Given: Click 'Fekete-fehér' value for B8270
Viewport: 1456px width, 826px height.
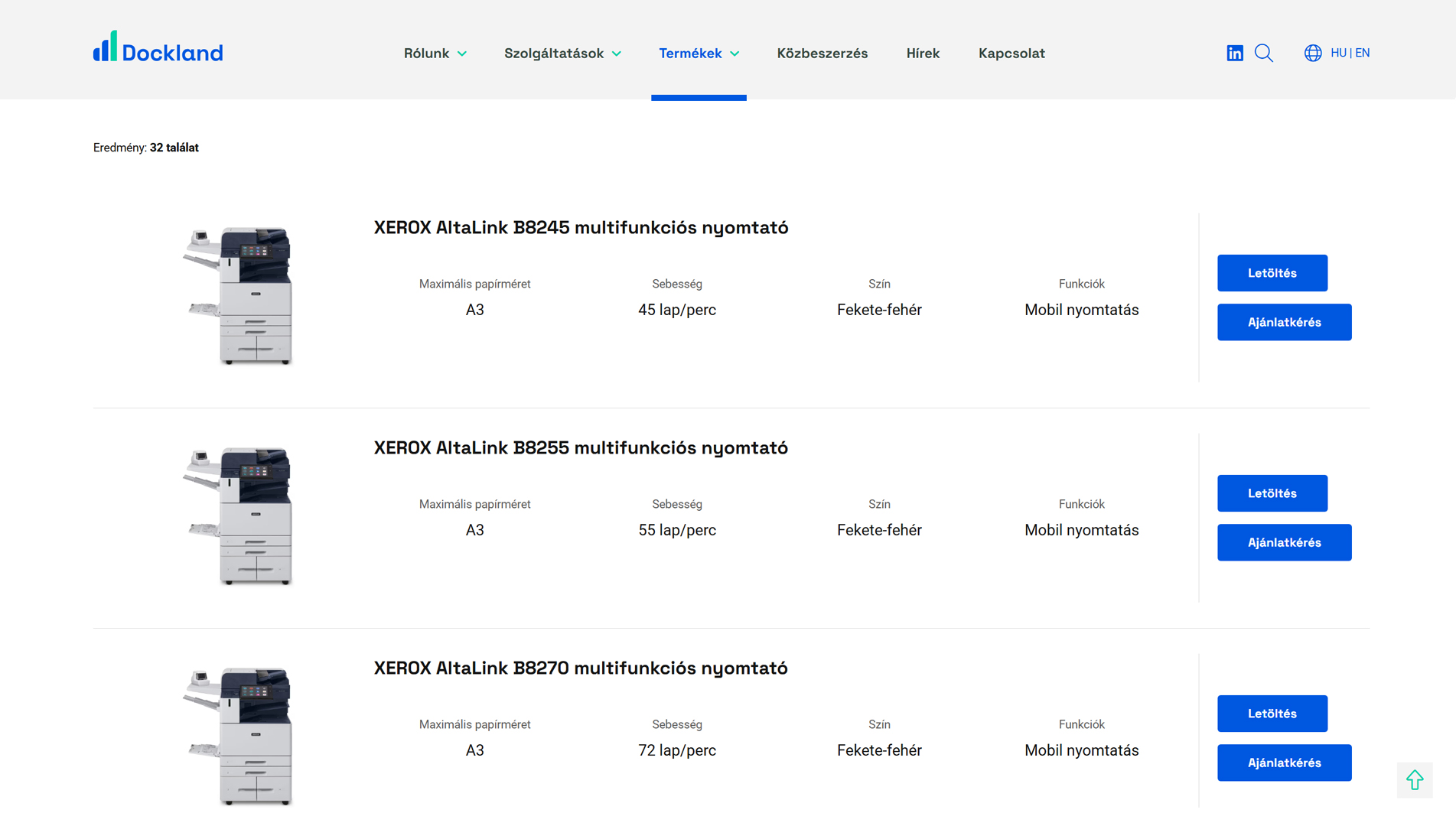Looking at the screenshot, I should point(879,750).
